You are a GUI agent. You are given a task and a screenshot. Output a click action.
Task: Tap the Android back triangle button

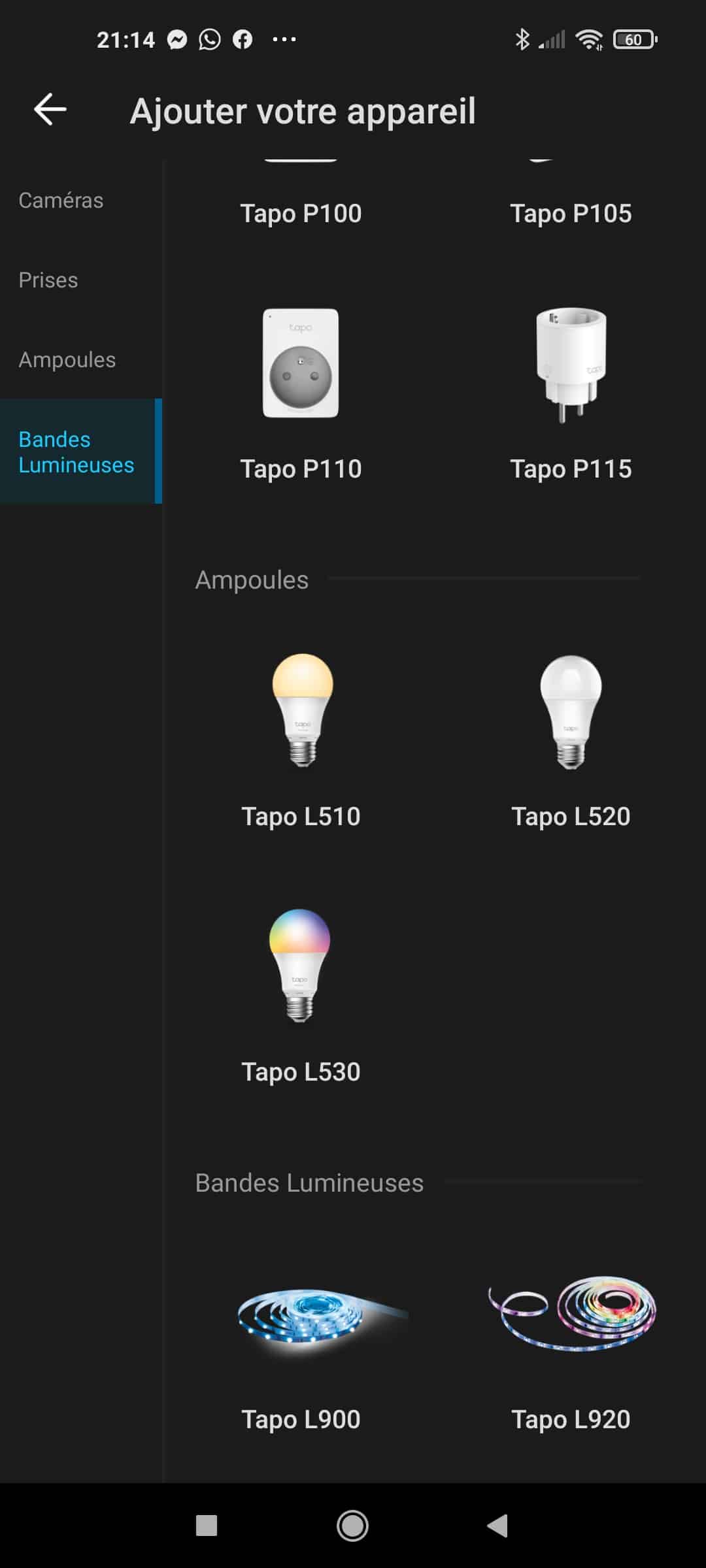pyautogui.click(x=498, y=1526)
